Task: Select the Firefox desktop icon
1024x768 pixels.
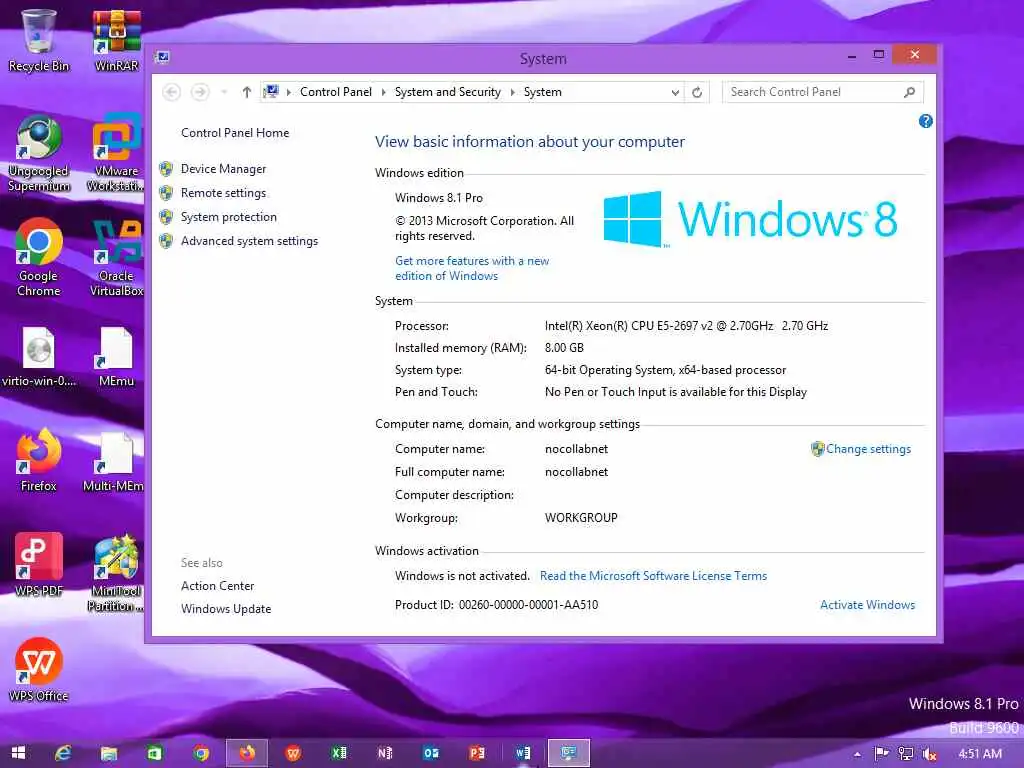Action: pos(39,460)
